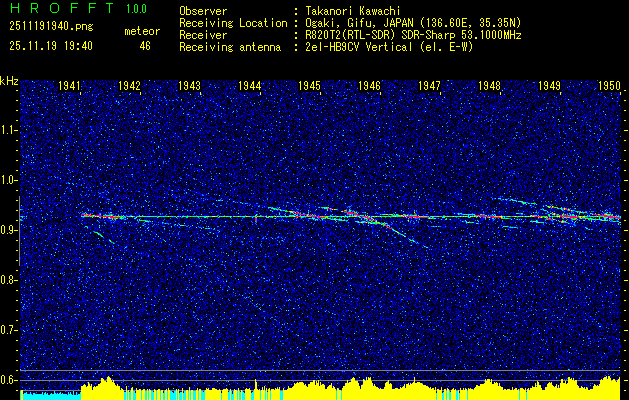This screenshot has width=629, height=400.
Task: Click the Receiving Location label
Action: click(x=233, y=23)
